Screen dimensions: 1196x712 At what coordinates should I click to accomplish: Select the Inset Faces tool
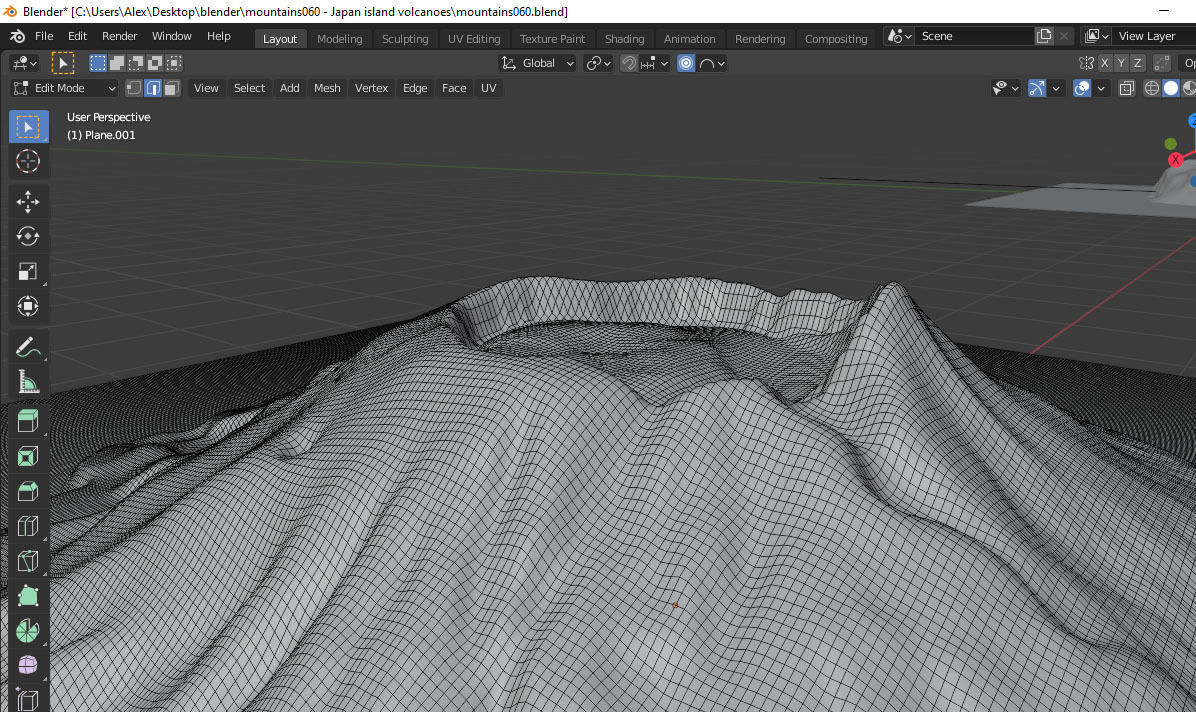point(28,456)
